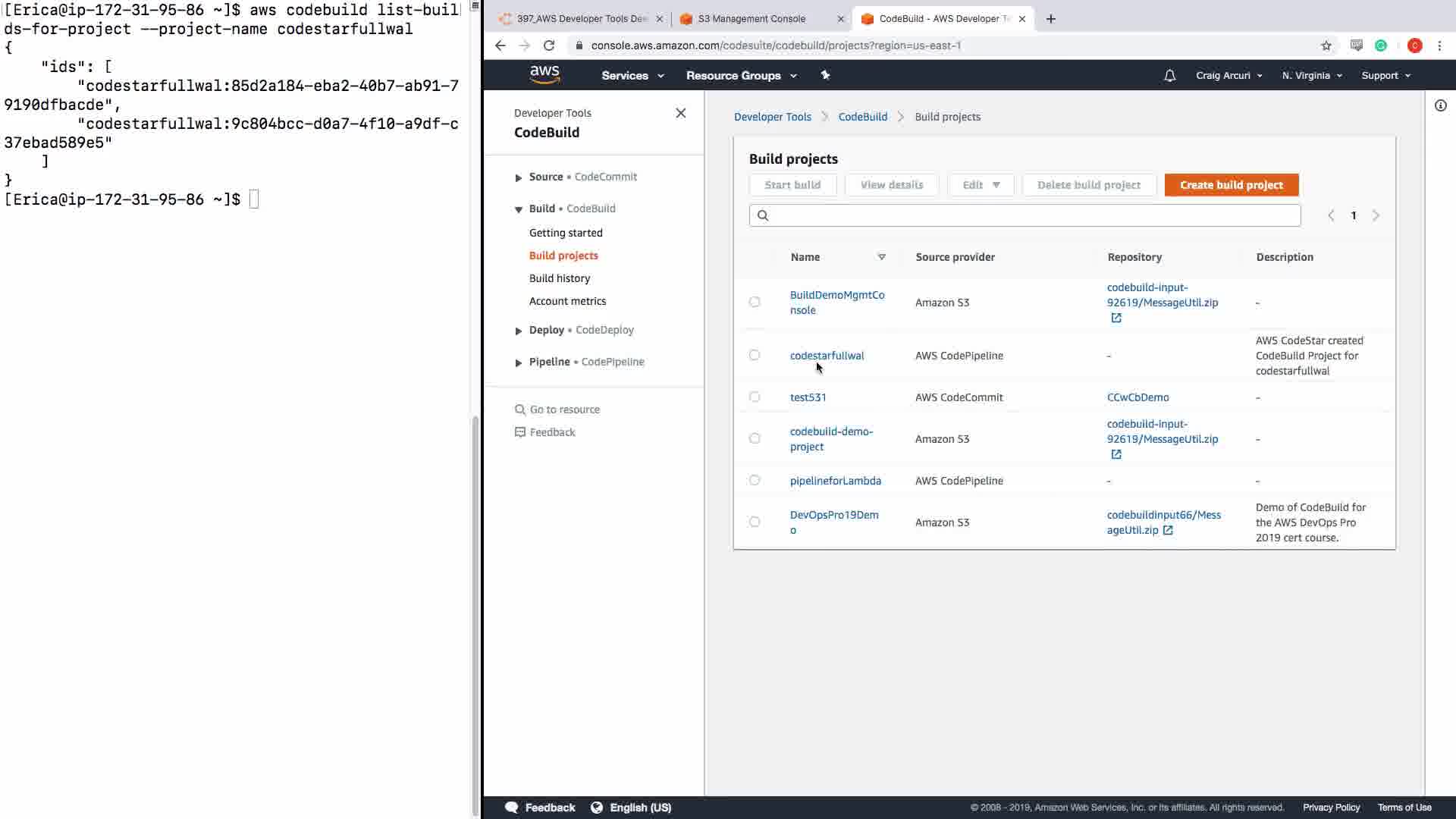The height and width of the screenshot is (819, 1456).
Task: Switch to the S3 Management Console tab
Action: [x=751, y=19]
